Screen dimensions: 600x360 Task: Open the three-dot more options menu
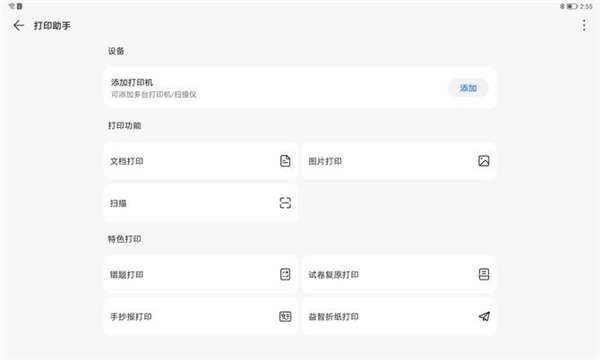tap(584, 26)
